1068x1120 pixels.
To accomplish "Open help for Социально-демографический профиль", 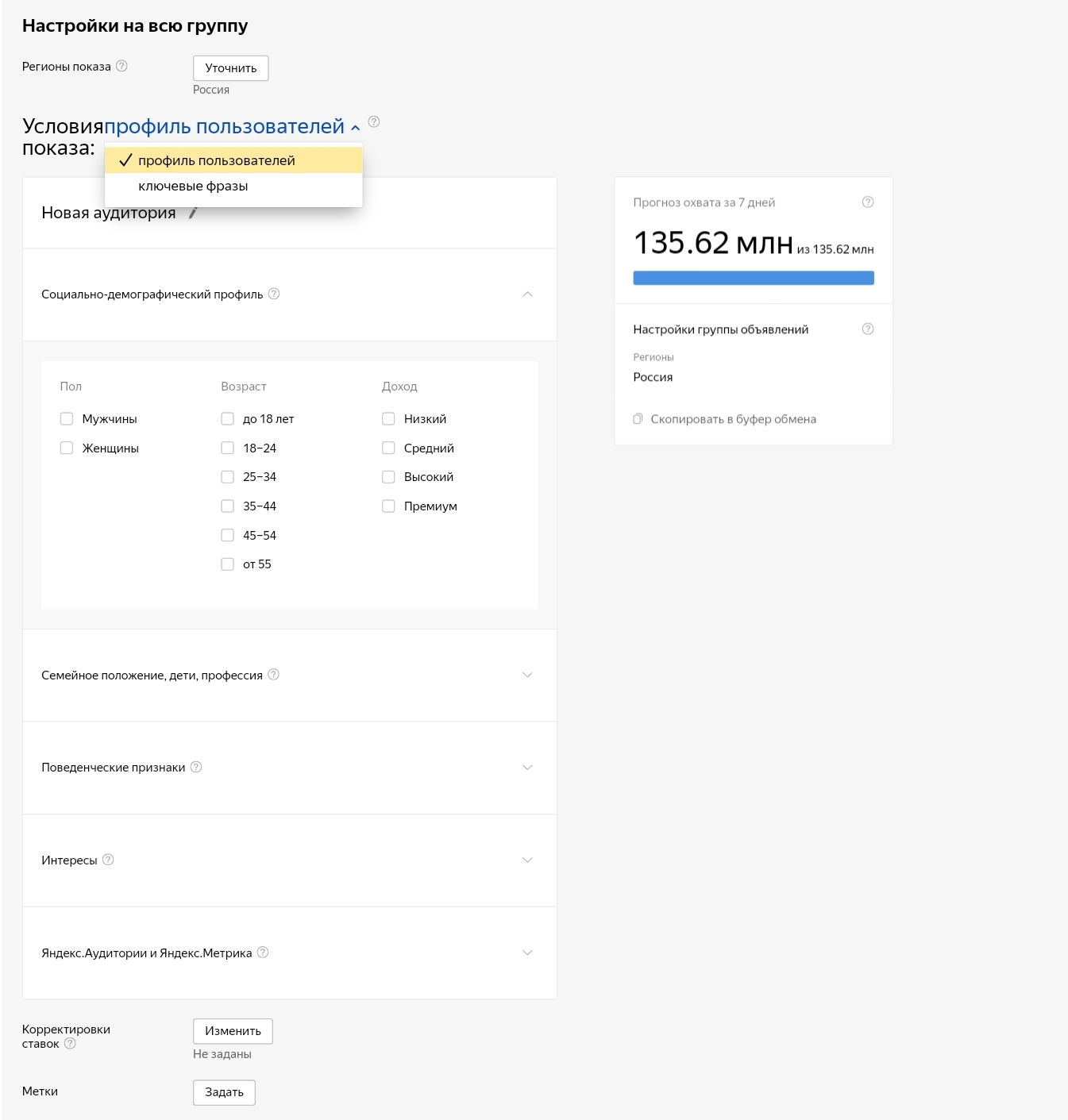I will [274, 294].
